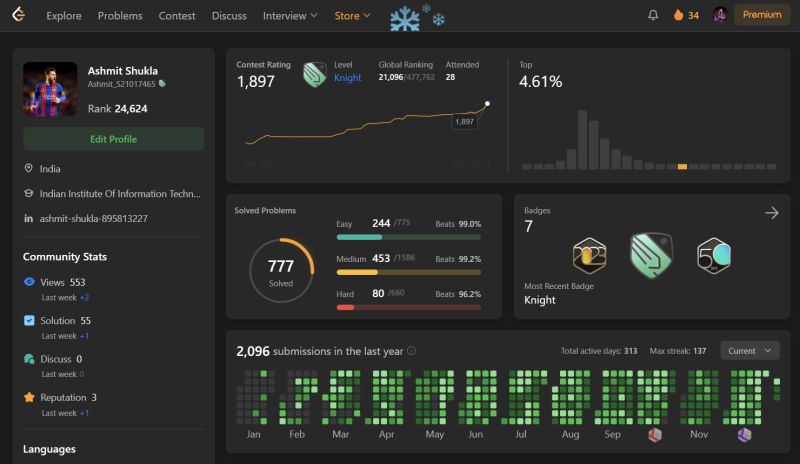Click the location pin icon beside India

coord(29,168)
